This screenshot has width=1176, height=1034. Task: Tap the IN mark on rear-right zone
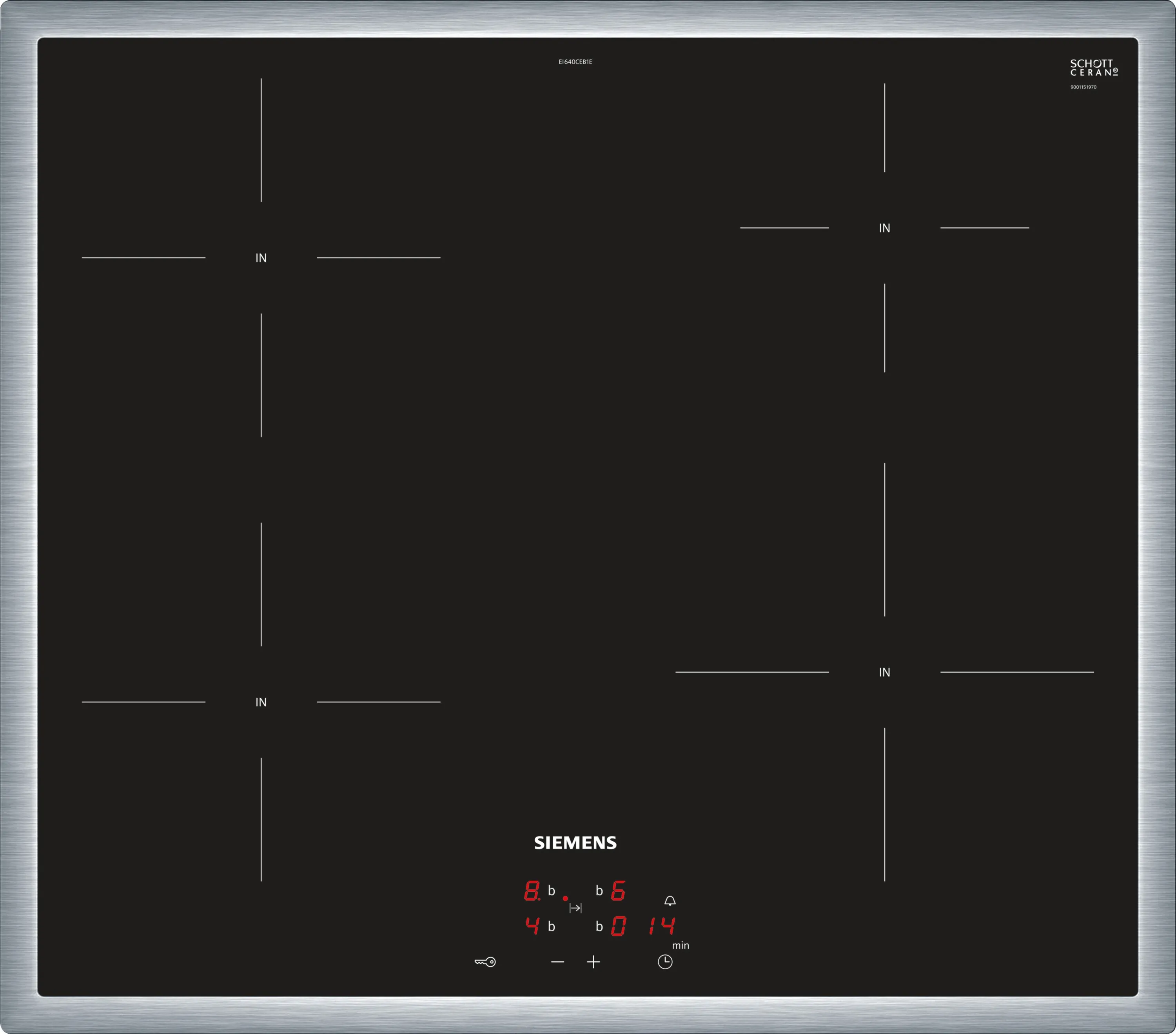884,228
